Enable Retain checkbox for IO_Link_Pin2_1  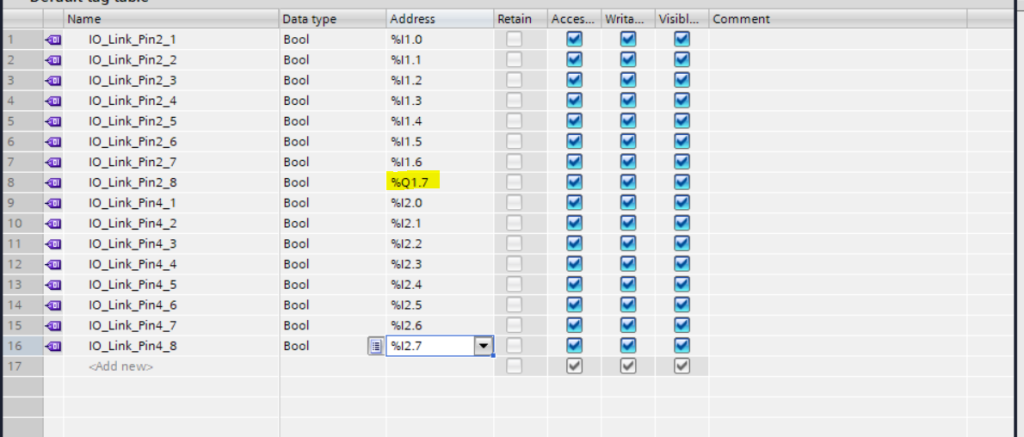514,39
